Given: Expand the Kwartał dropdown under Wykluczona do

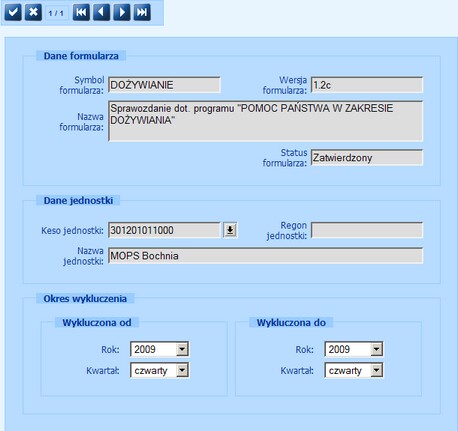Looking at the screenshot, I should click(x=376, y=370).
